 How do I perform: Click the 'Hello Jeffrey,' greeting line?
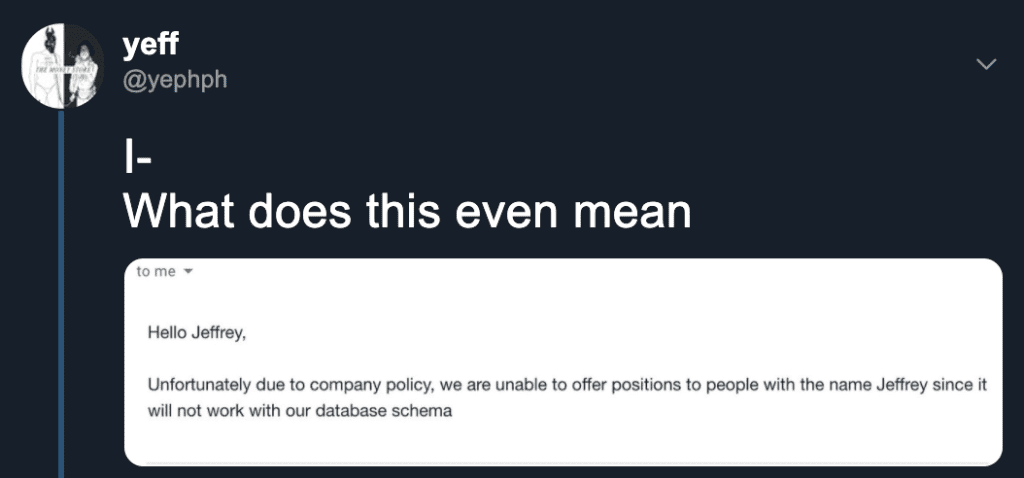point(197,333)
